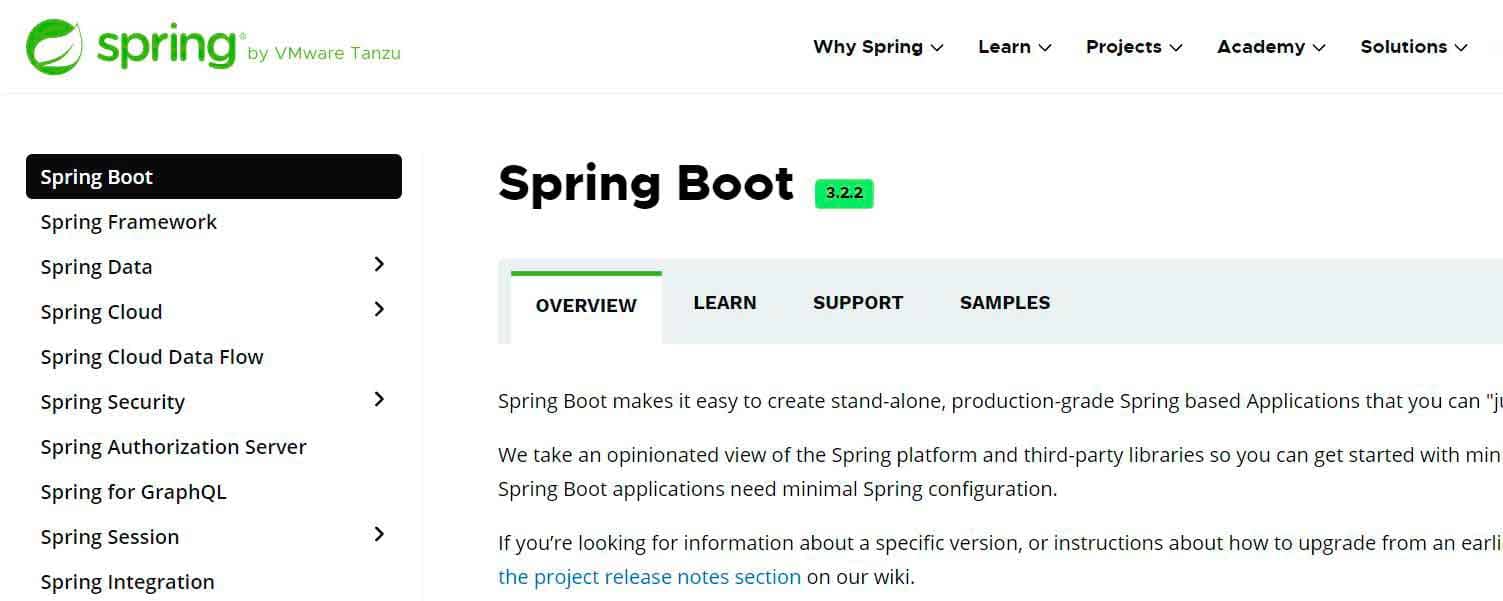Open the Projects navigation menu
The width and height of the screenshot is (1503, 601).
(1134, 47)
